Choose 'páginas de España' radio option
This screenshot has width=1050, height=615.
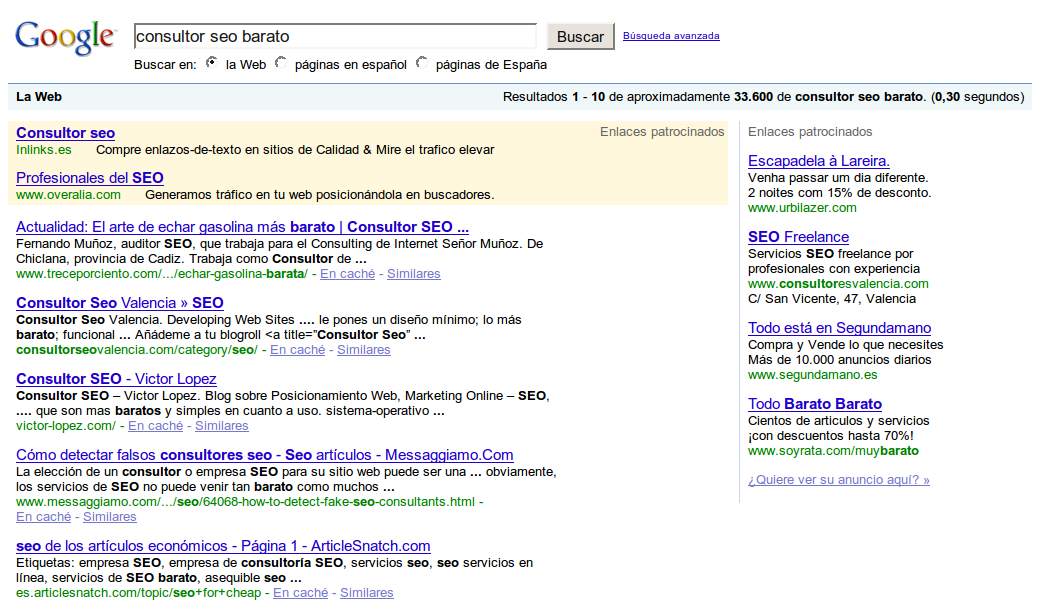point(422,63)
